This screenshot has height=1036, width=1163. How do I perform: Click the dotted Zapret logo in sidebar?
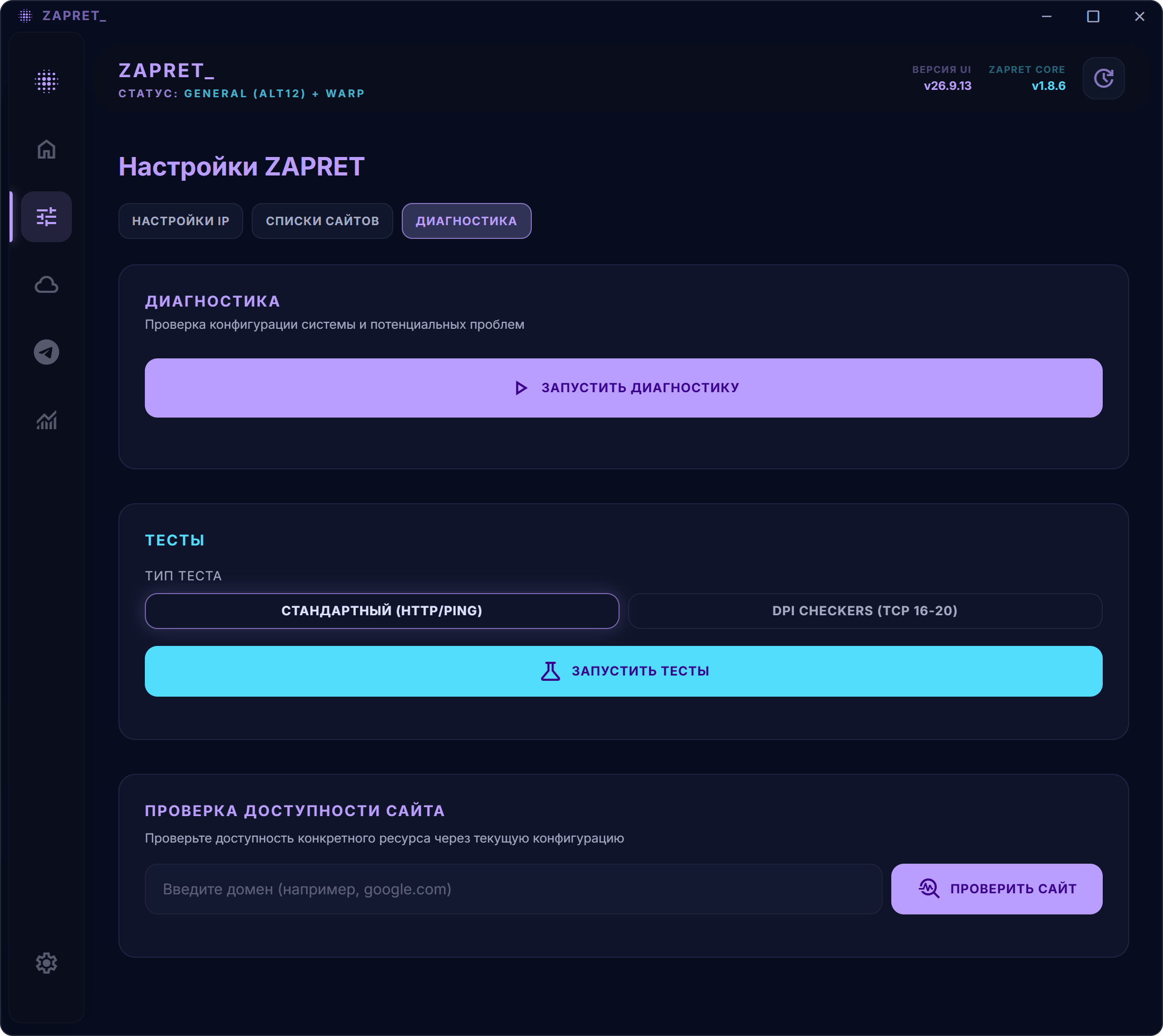(46, 81)
